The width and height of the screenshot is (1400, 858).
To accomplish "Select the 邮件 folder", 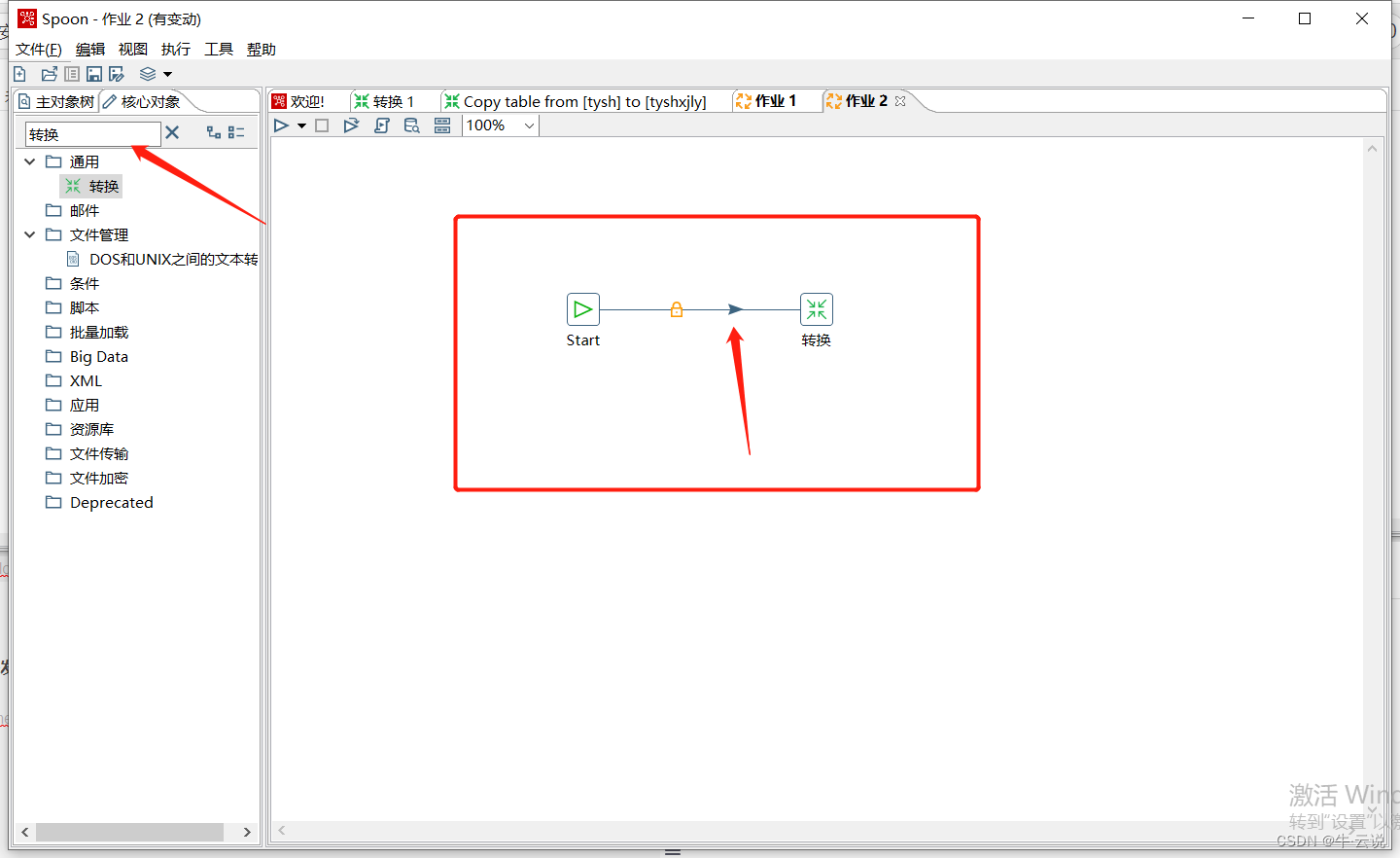I will pos(73,210).
